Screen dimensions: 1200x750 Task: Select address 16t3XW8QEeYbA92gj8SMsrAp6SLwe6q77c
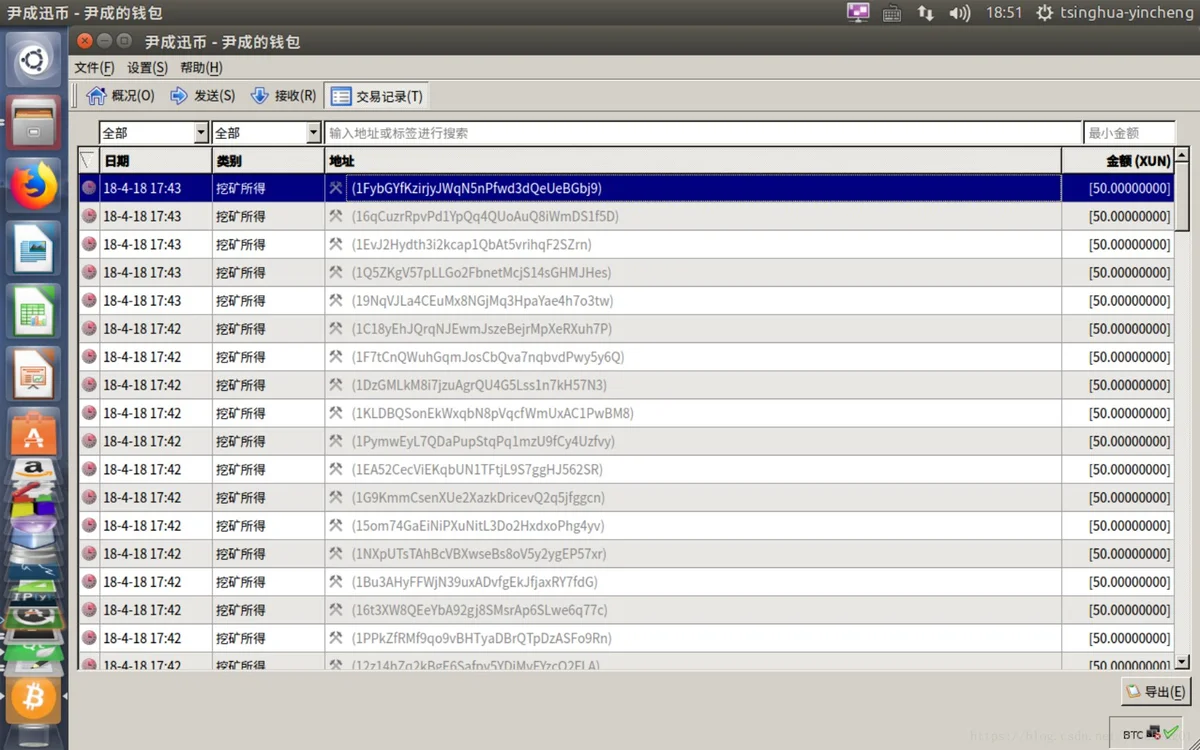pyautogui.click(x=479, y=610)
